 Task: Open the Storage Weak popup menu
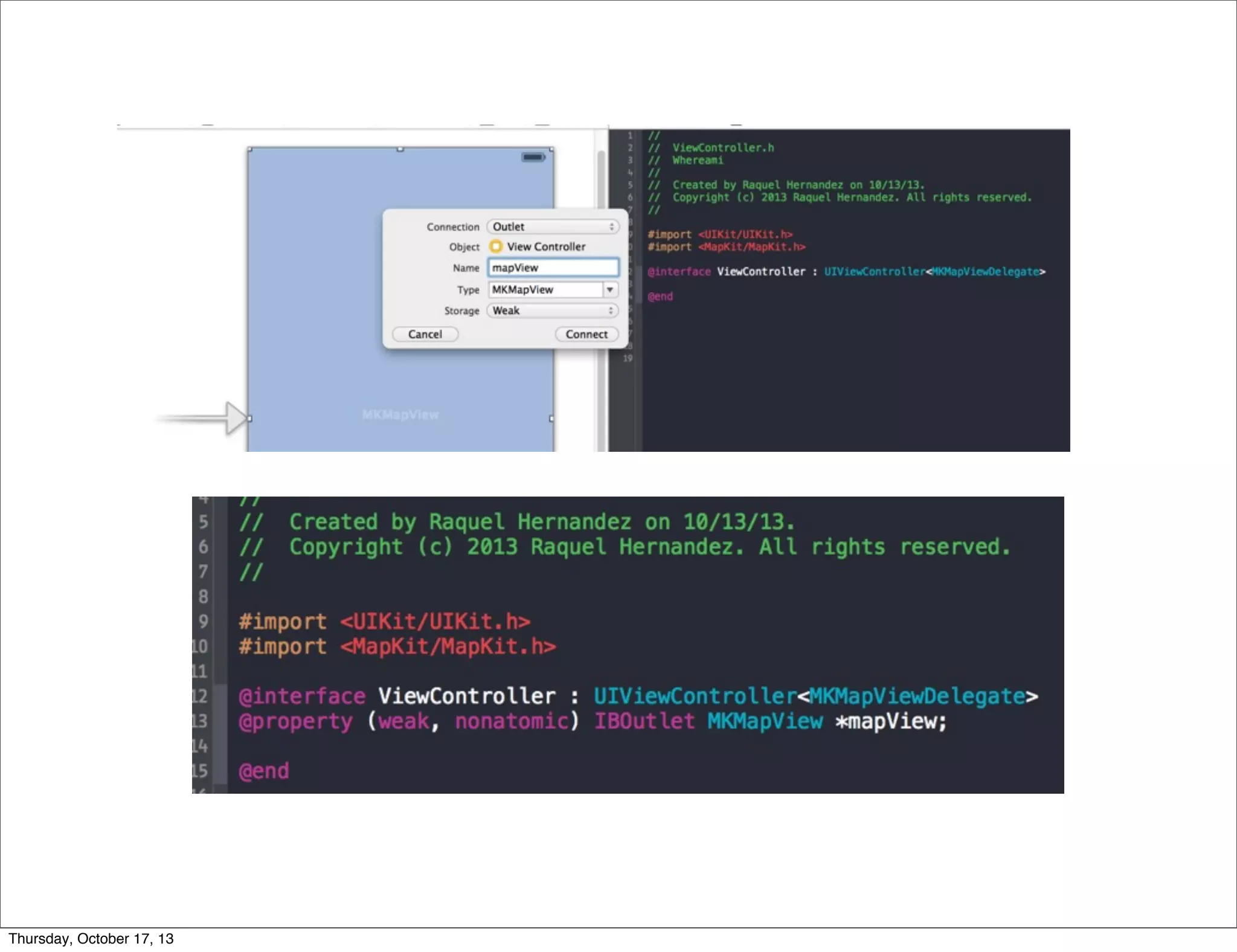(553, 310)
